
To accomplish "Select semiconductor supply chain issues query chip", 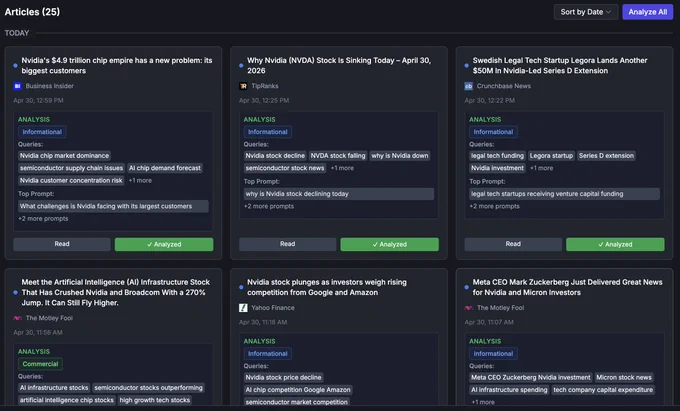I will coord(72,168).
